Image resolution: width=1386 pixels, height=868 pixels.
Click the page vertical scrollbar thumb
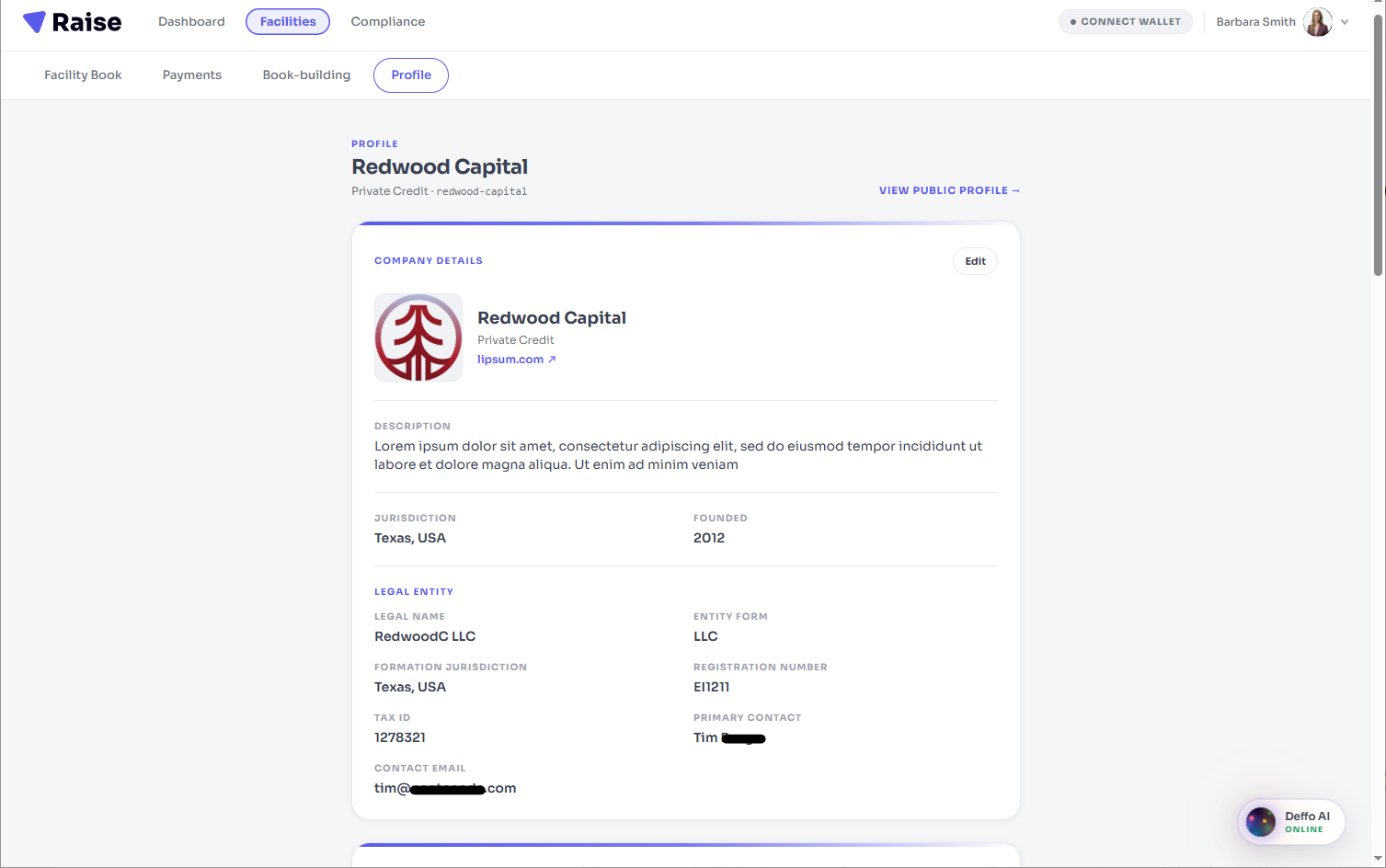pos(1378,145)
